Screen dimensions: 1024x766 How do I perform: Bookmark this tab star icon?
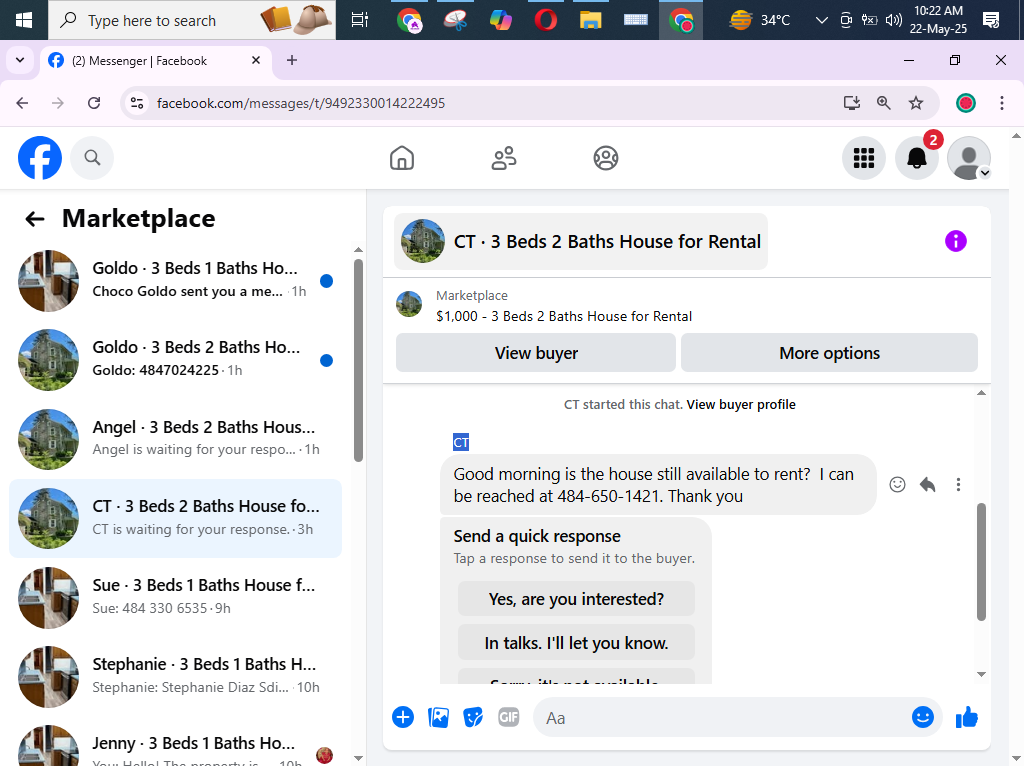tap(916, 103)
